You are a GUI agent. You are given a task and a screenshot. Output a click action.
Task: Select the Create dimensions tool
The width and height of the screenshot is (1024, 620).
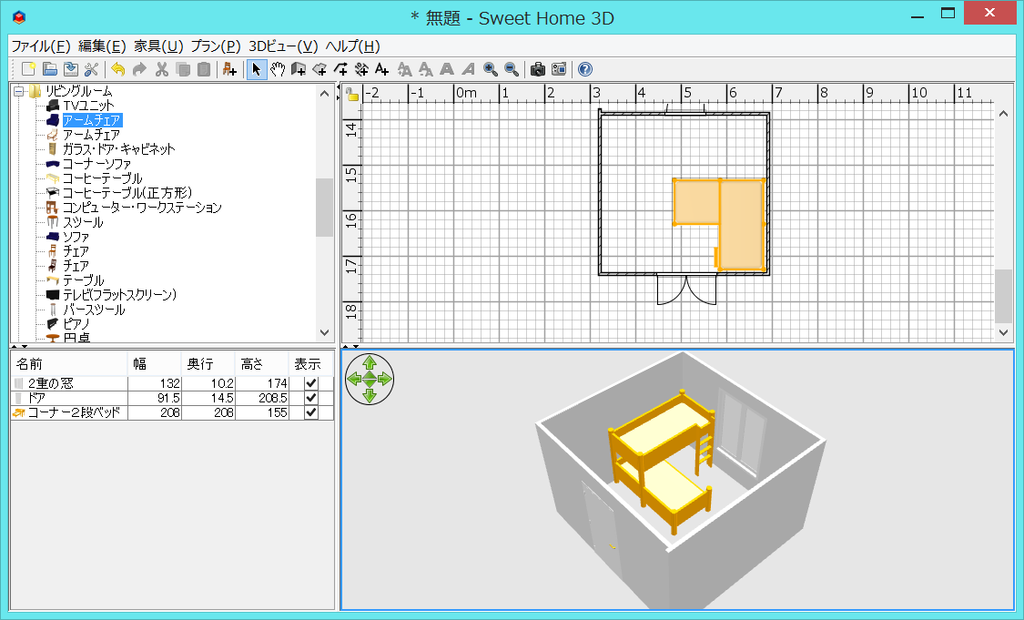[361, 69]
